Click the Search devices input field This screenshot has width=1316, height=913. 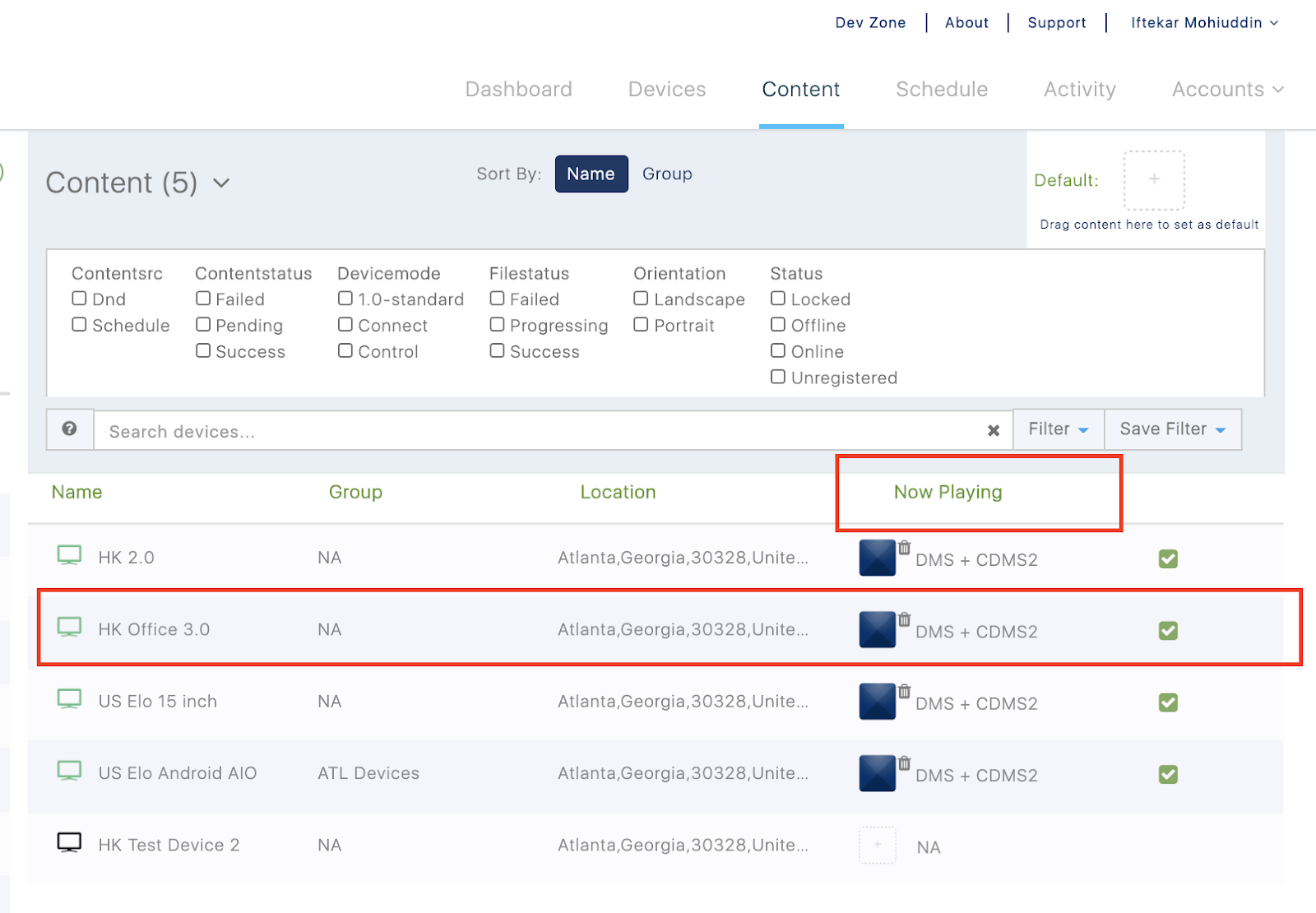tap(535, 431)
